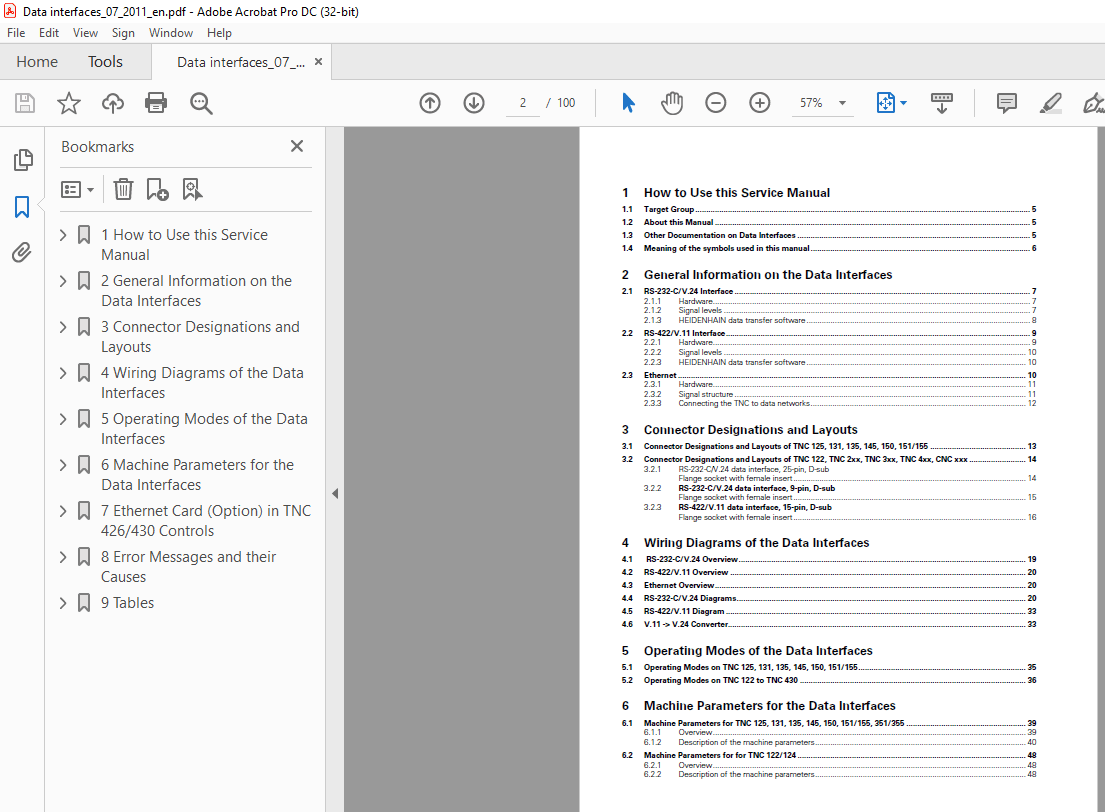Zoom in with the plus button
1105x812 pixels.
tap(759, 102)
